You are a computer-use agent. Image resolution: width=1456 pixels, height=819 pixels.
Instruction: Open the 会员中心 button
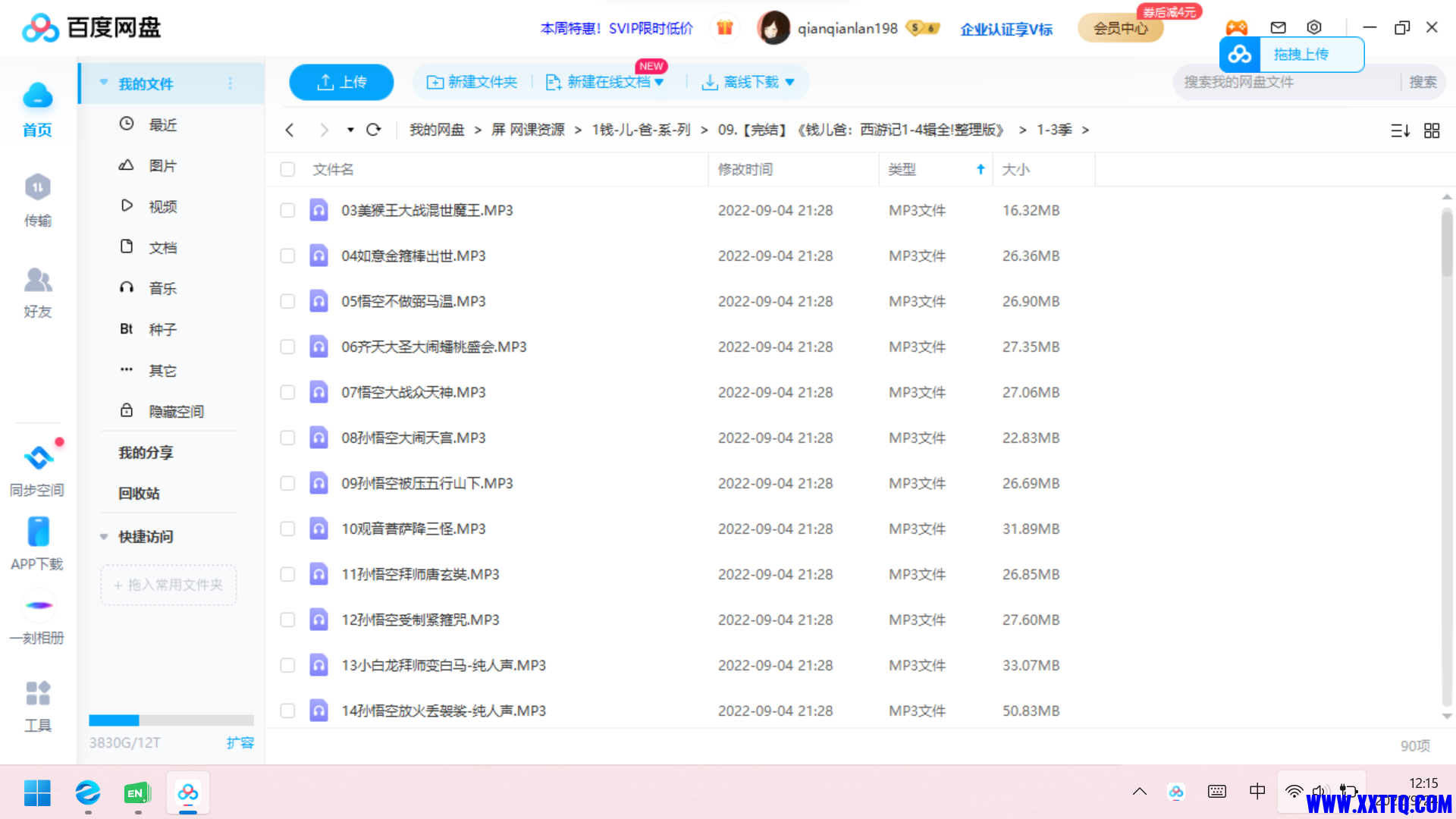tap(1121, 28)
